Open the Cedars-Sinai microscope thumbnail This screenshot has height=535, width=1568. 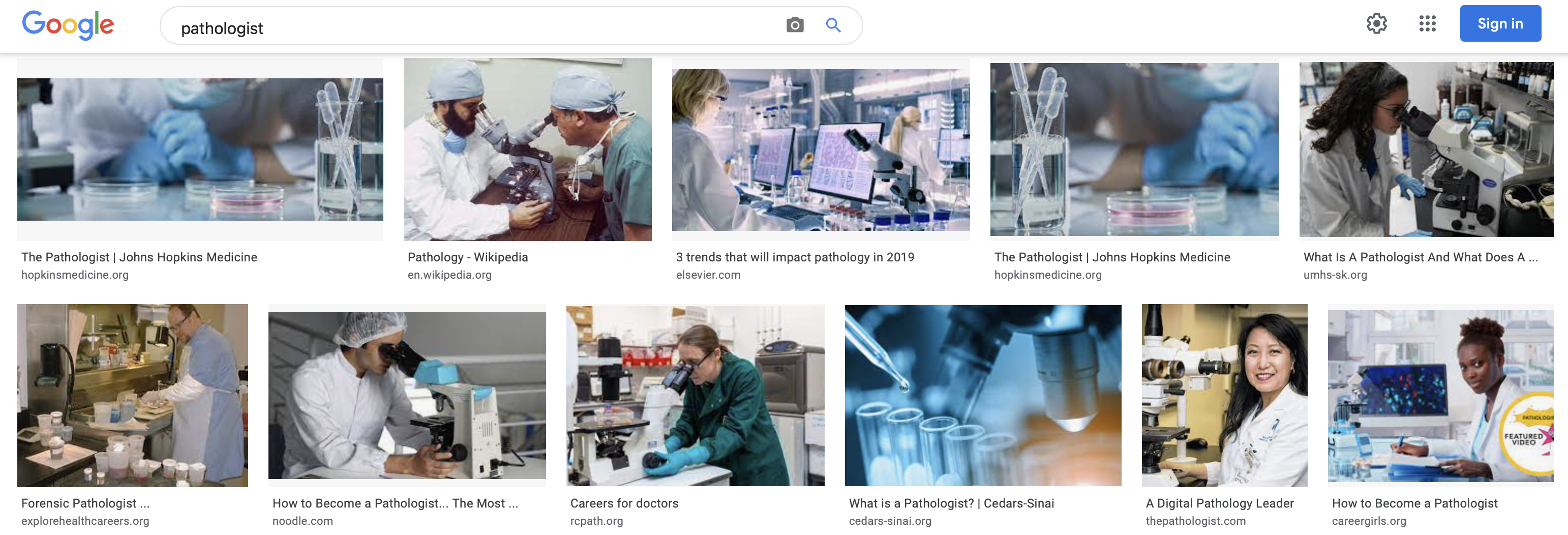coord(982,395)
